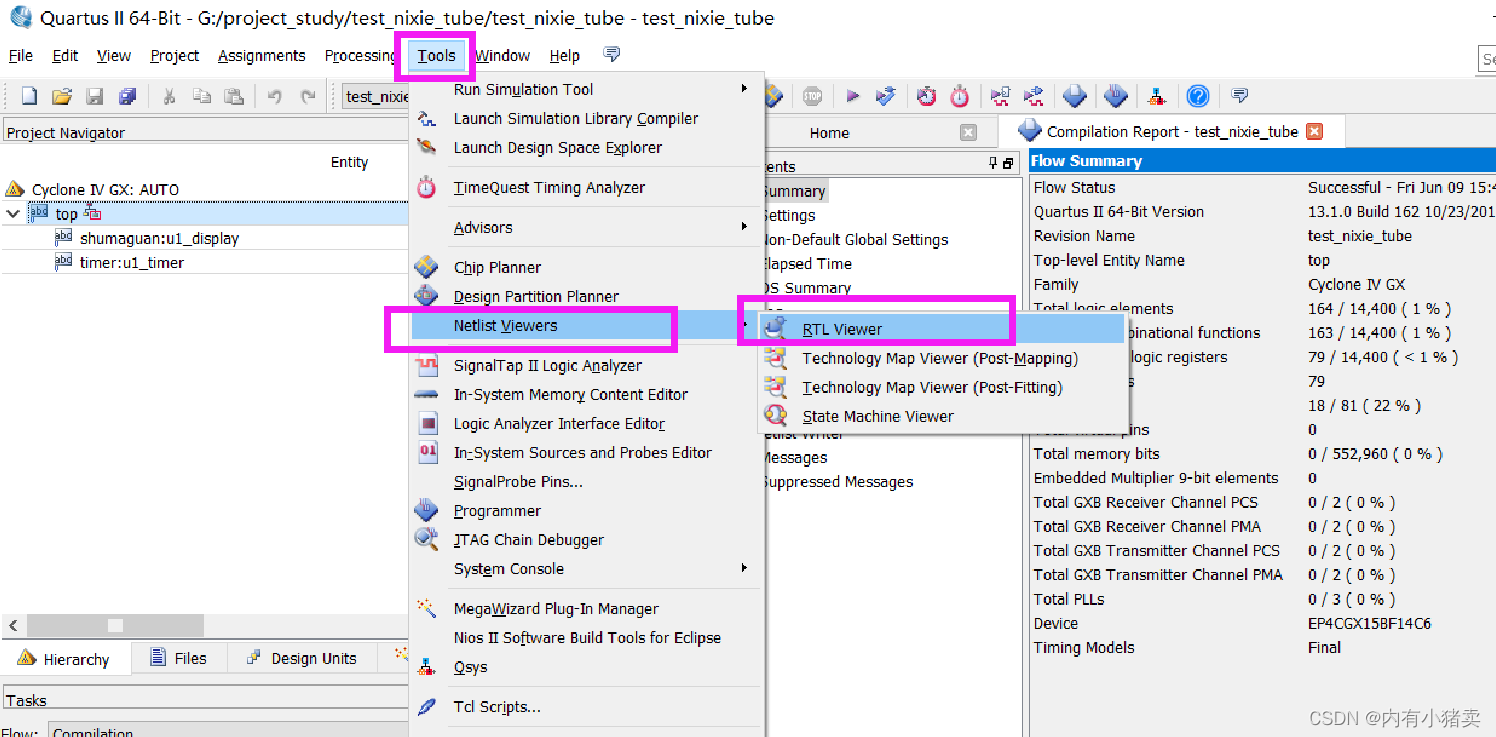This screenshot has width=1496, height=737.
Task: Open Design Partition Planner
Action: point(587,296)
